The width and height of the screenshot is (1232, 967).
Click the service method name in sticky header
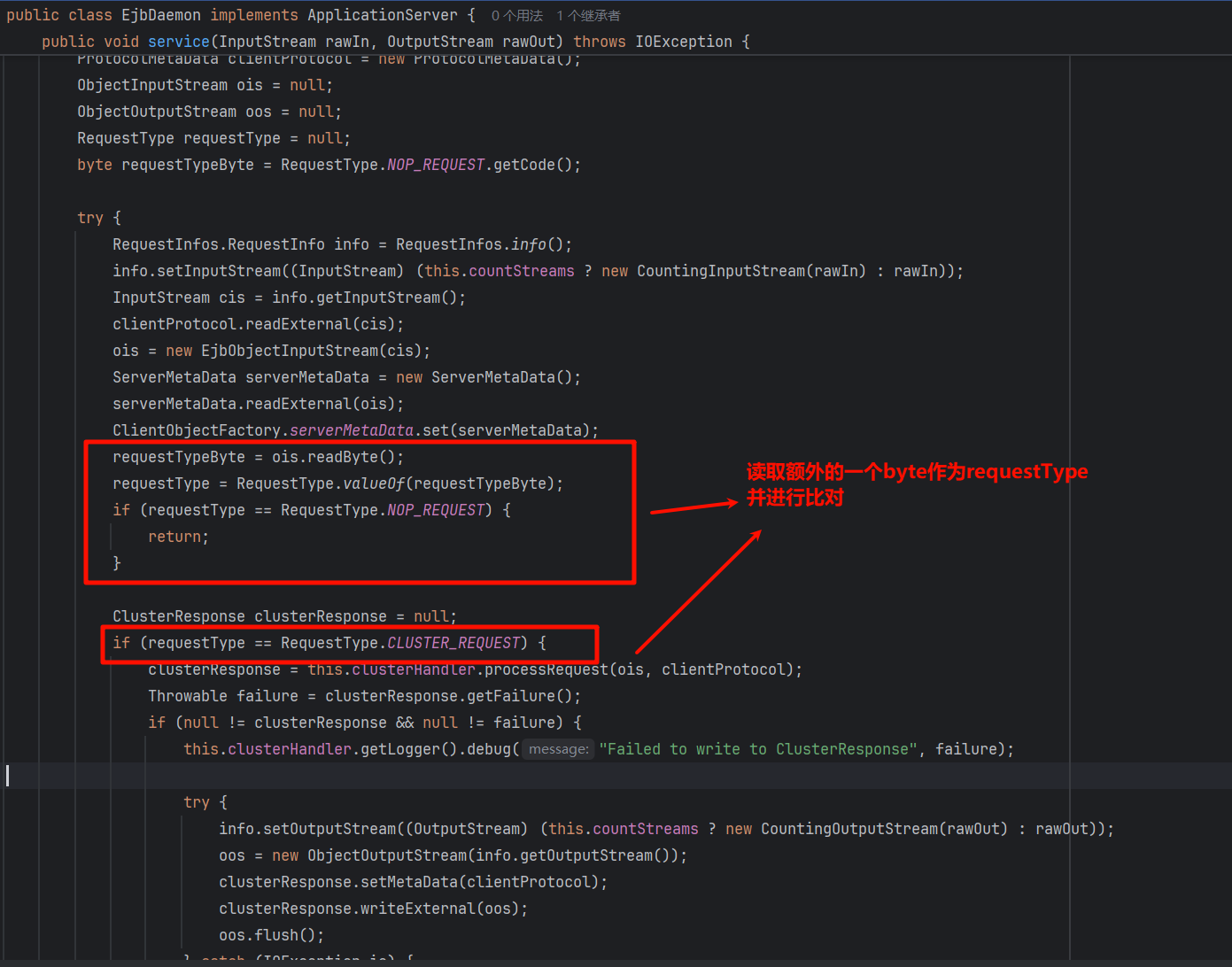coord(178,42)
